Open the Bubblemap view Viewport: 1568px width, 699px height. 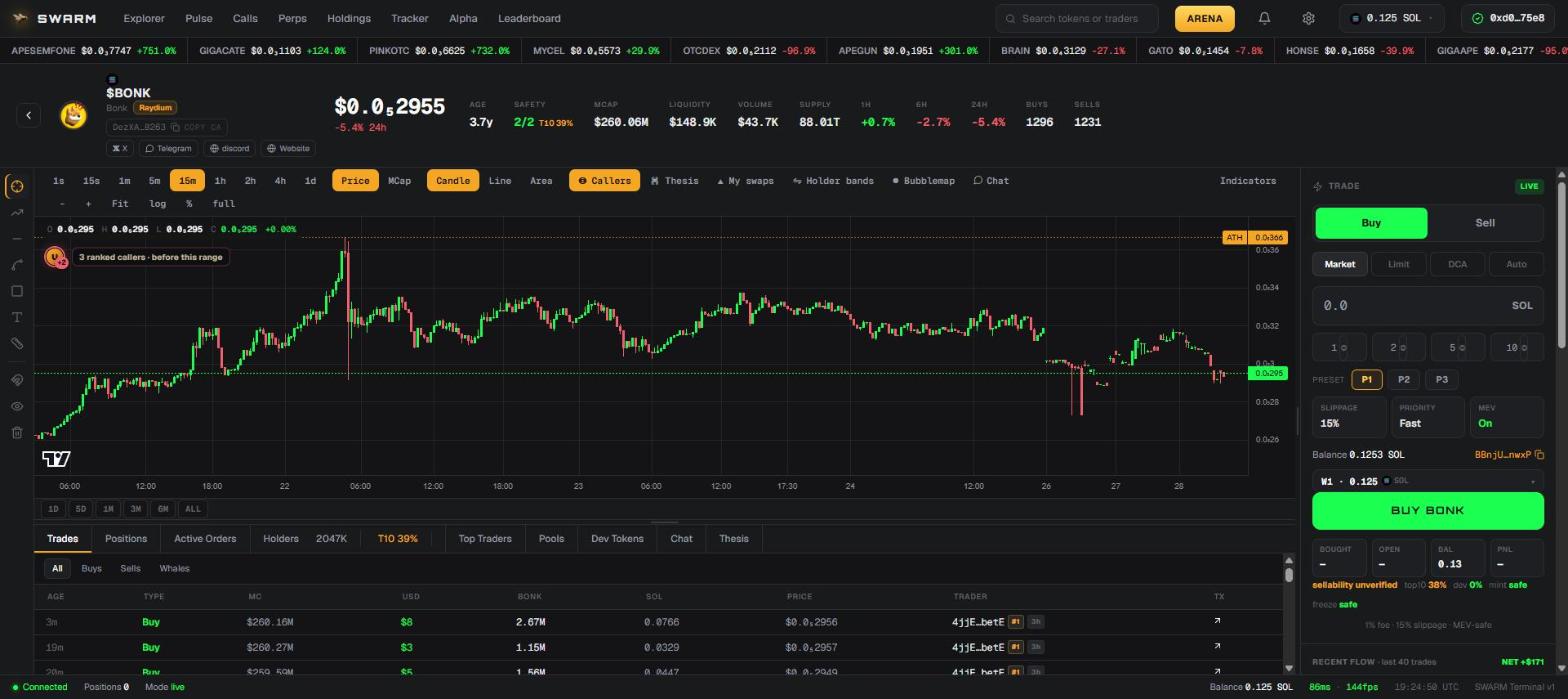click(923, 181)
